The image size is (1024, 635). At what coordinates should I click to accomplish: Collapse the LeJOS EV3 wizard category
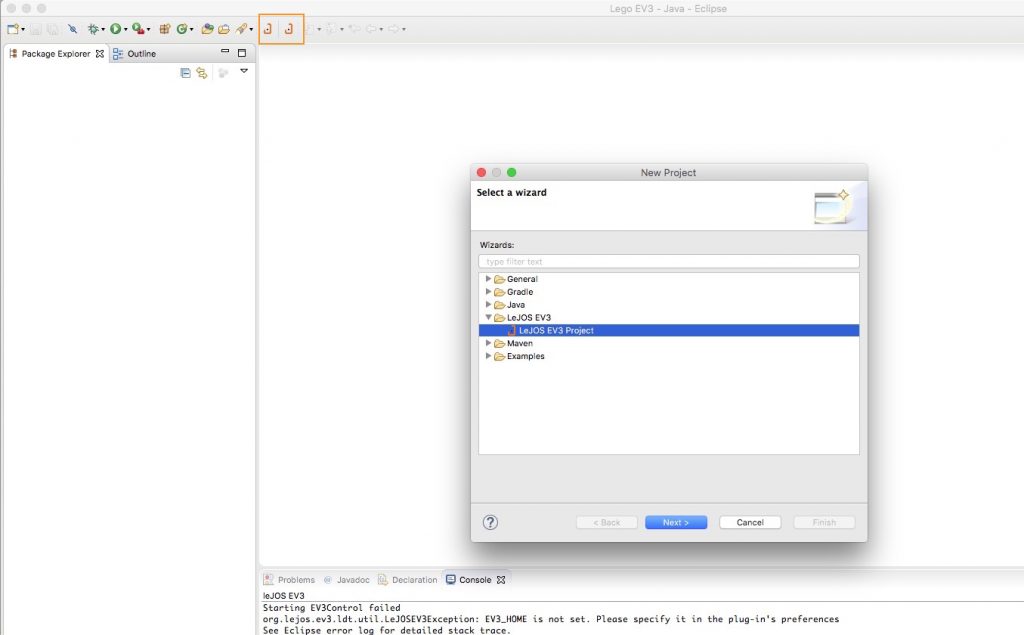[489, 317]
